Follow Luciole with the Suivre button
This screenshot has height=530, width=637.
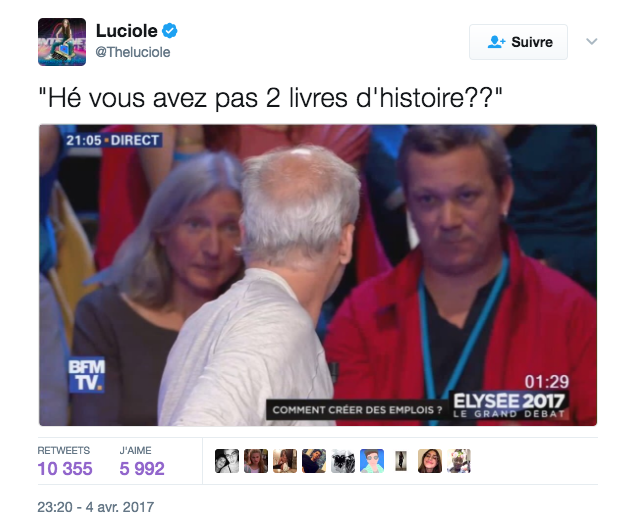click(x=518, y=42)
